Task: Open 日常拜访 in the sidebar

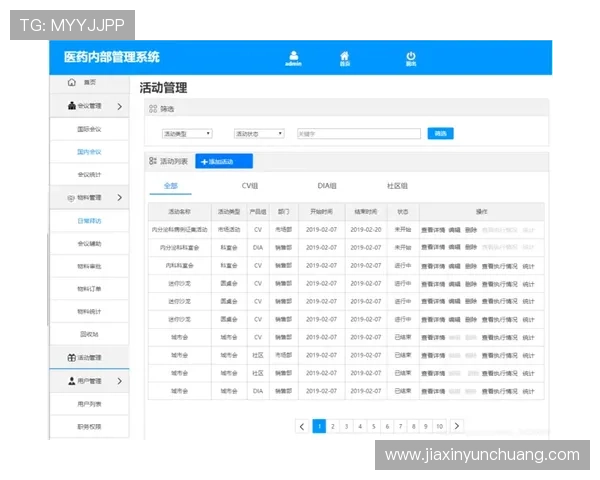Action: coord(89,221)
